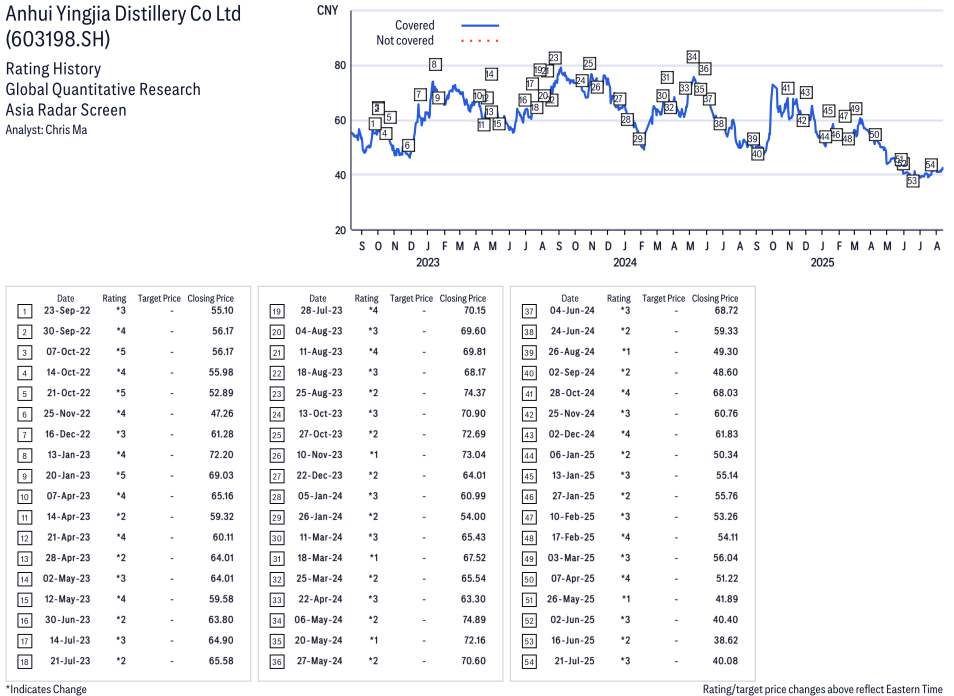Select marker 25 on the price chart

coord(588,63)
